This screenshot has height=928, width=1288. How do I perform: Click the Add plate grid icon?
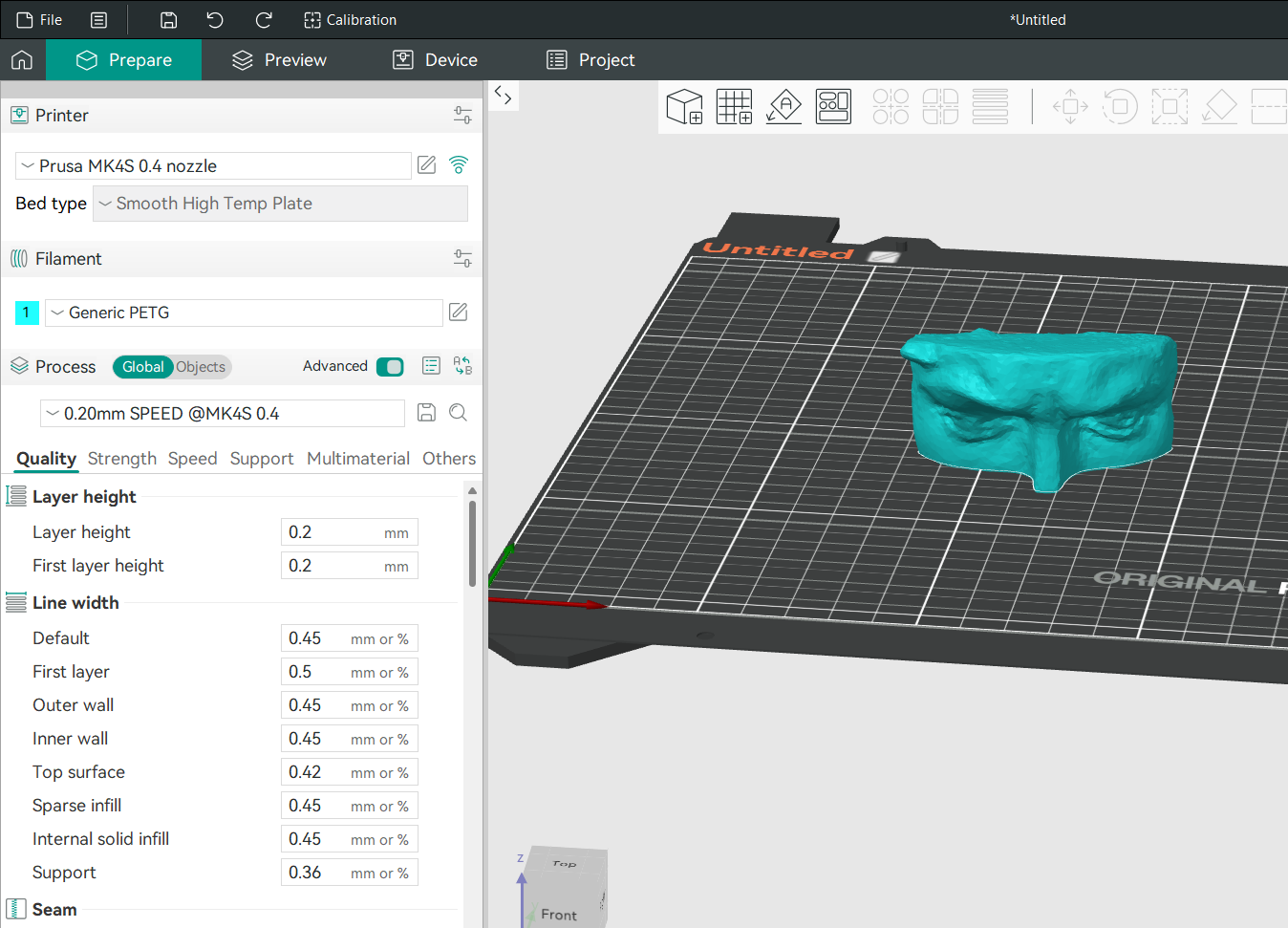point(734,106)
